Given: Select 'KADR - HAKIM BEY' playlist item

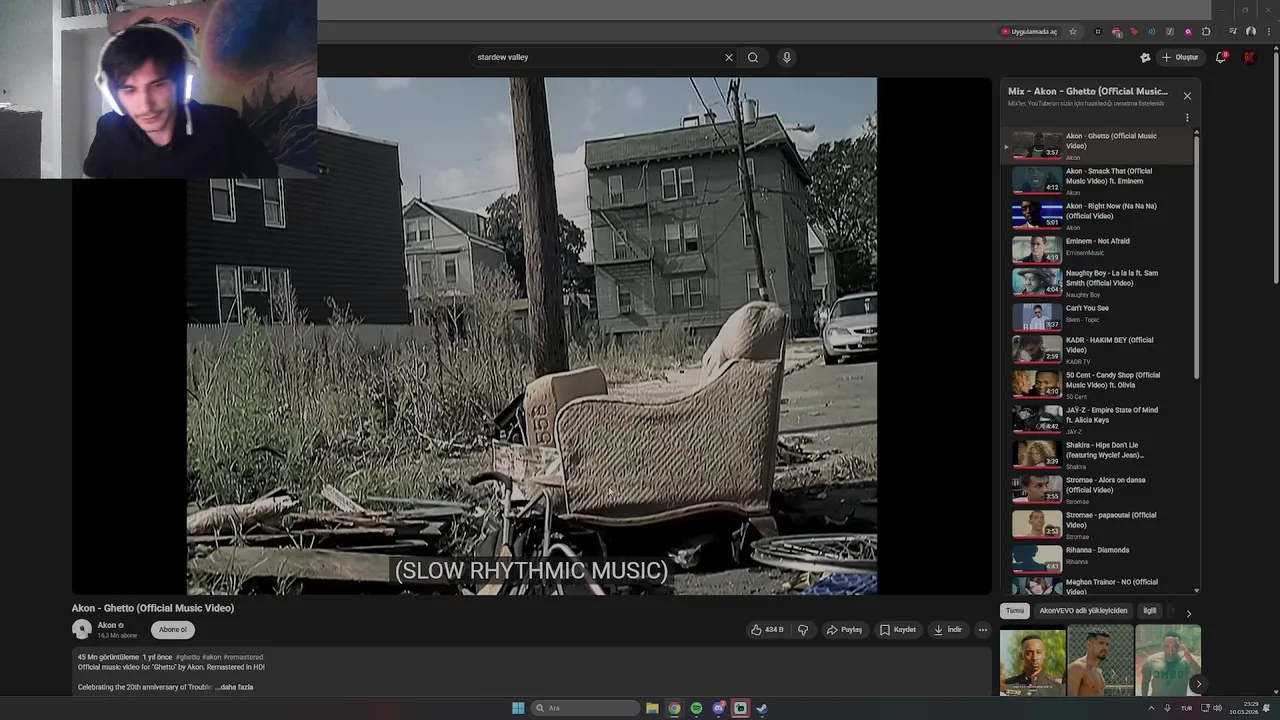Looking at the screenshot, I should pos(1098,350).
